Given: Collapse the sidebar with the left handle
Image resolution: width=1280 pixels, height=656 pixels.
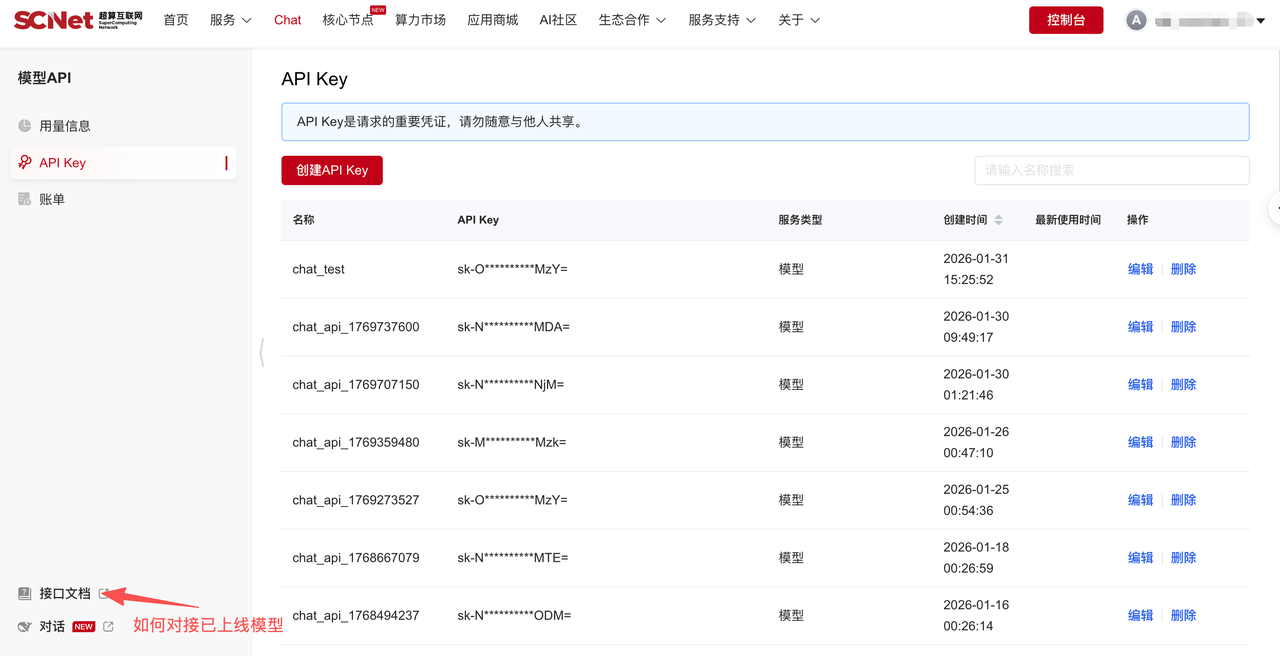Looking at the screenshot, I should point(262,352).
